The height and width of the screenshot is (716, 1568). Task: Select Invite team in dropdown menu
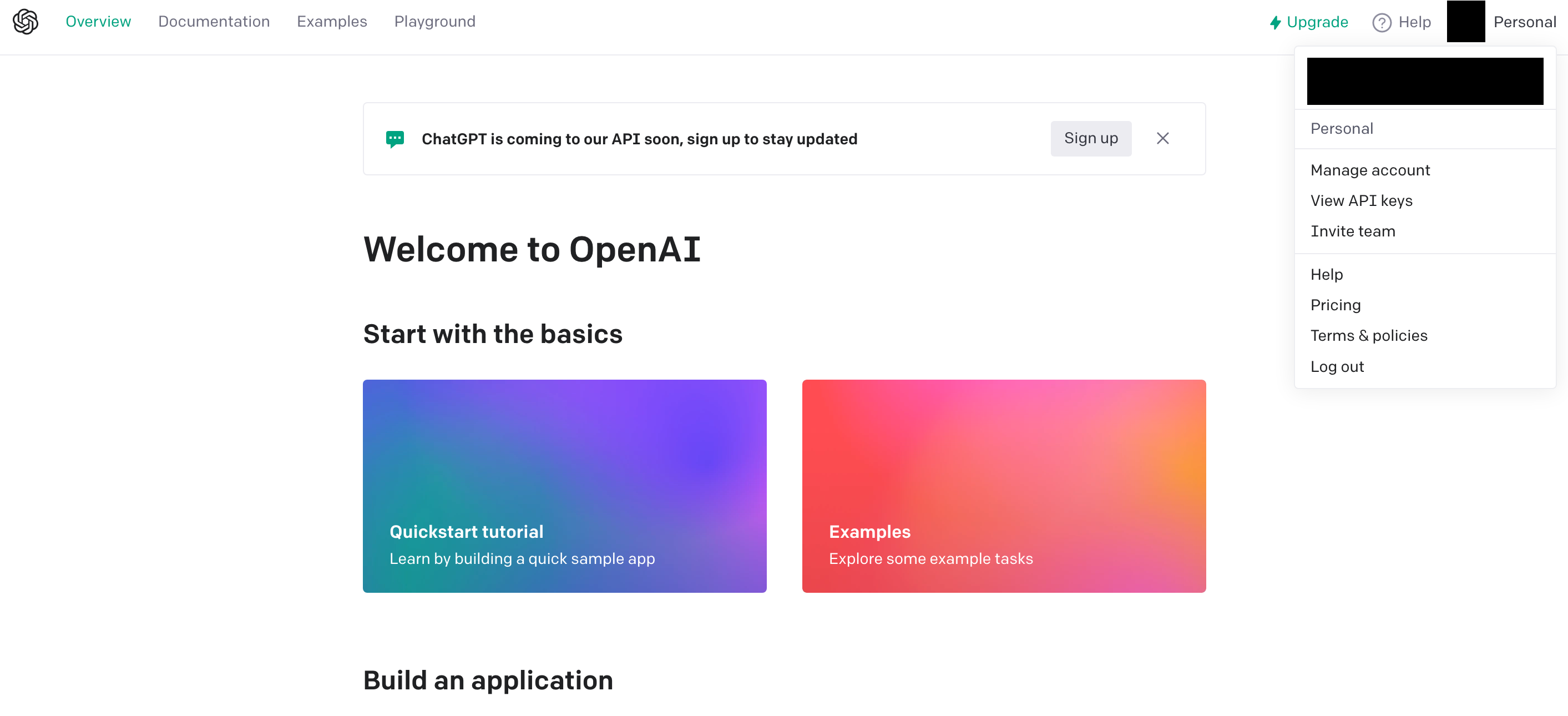(x=1353, y=231)
